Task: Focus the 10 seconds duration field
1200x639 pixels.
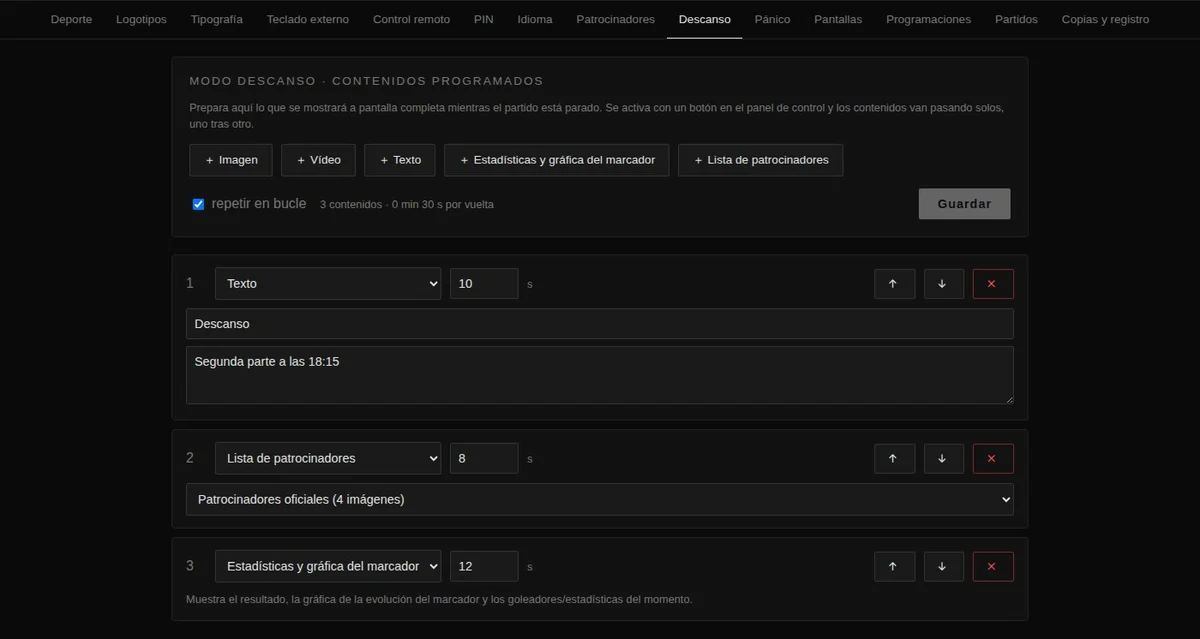Action: [484, 284]
